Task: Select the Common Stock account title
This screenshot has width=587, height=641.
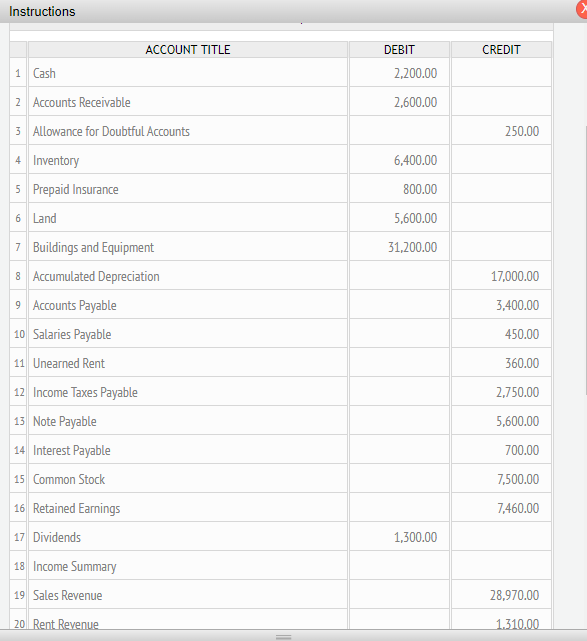Action: coord(69,480)
